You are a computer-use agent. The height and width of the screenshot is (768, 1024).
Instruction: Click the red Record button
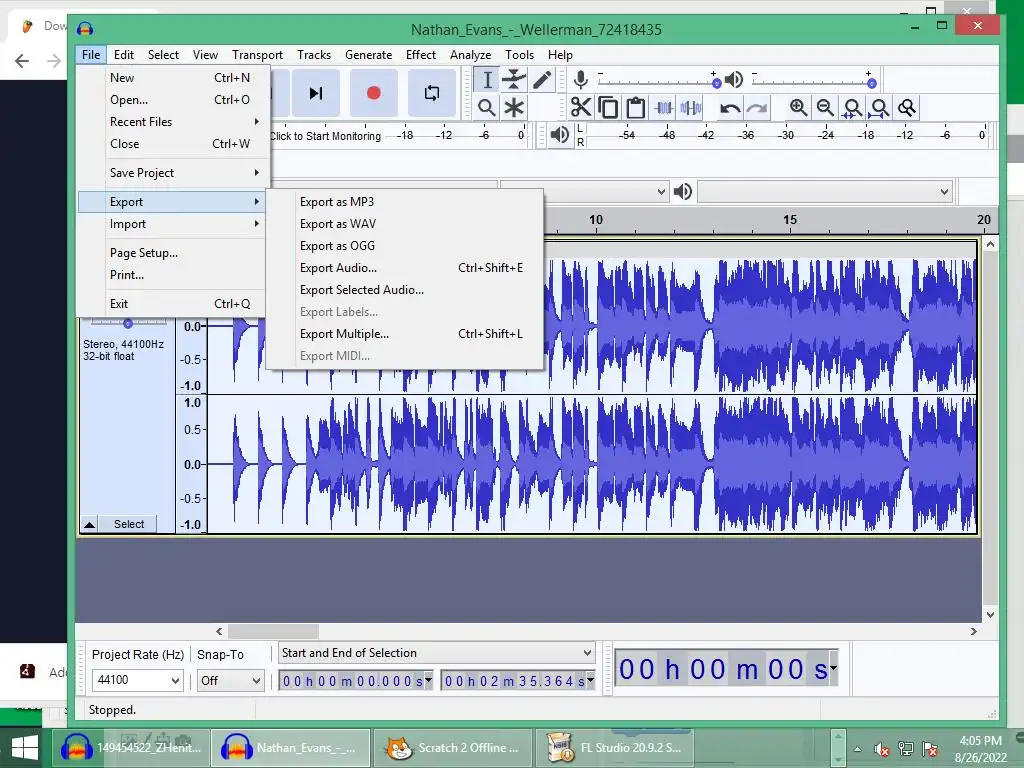tap(374, 93)
